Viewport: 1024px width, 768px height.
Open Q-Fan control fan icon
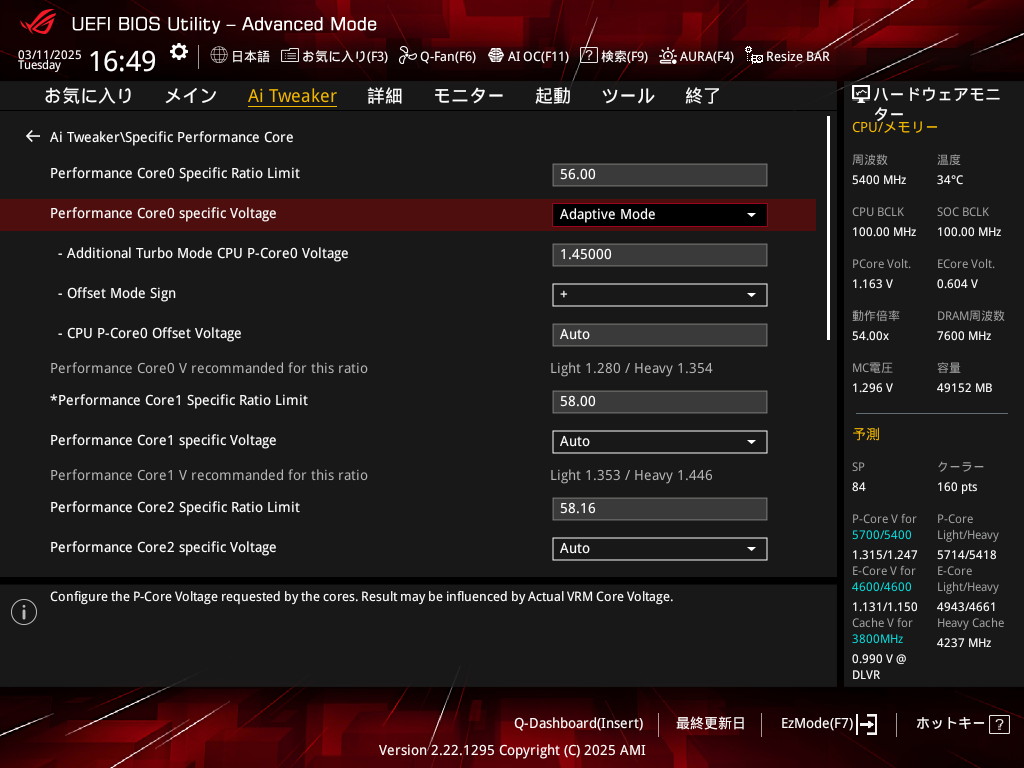[408, 56]
